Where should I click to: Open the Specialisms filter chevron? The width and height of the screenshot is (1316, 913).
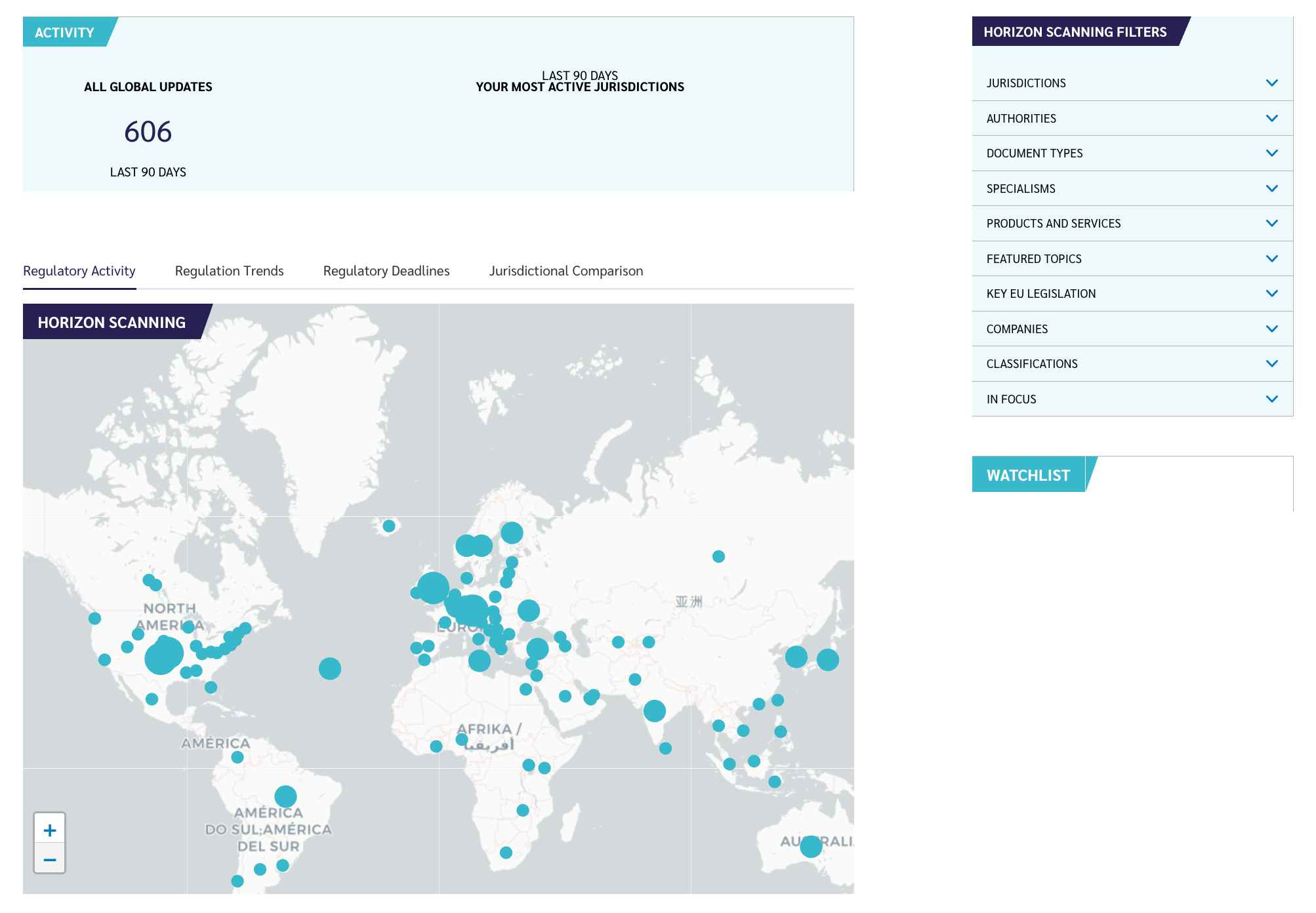click(x=1271, y=189)
